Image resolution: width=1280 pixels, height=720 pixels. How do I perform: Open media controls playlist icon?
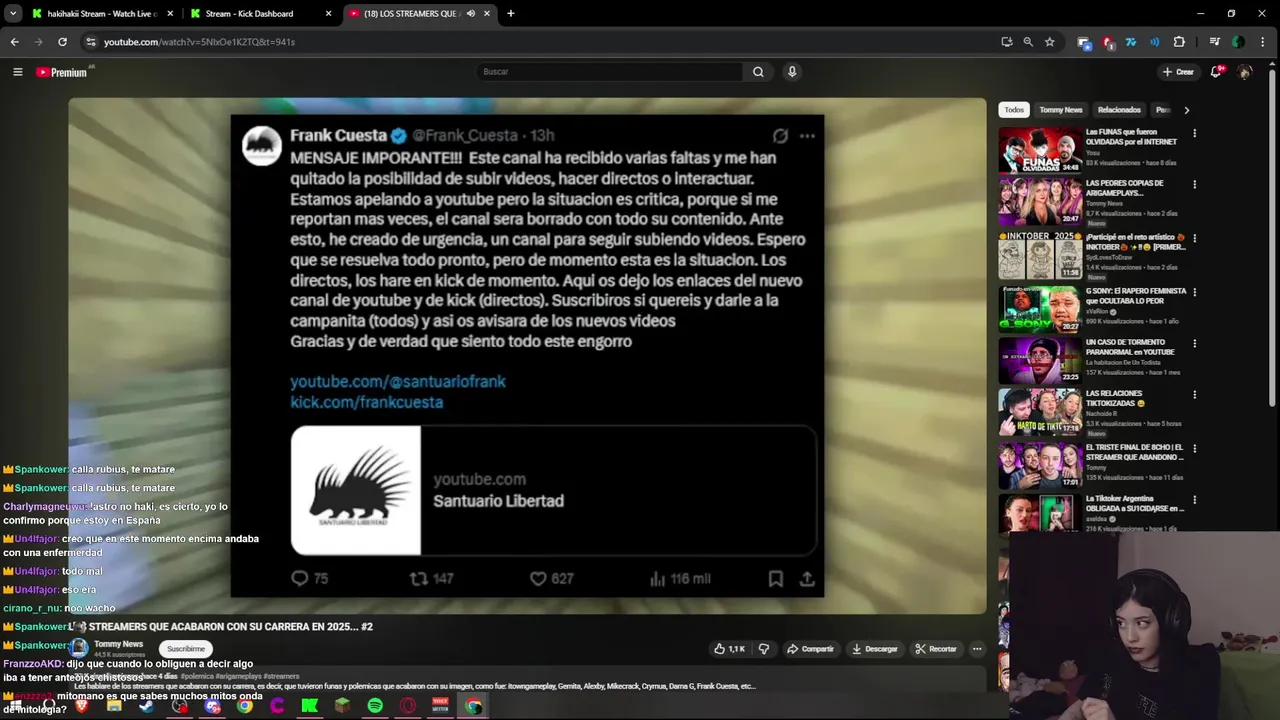pos(1215,42)
